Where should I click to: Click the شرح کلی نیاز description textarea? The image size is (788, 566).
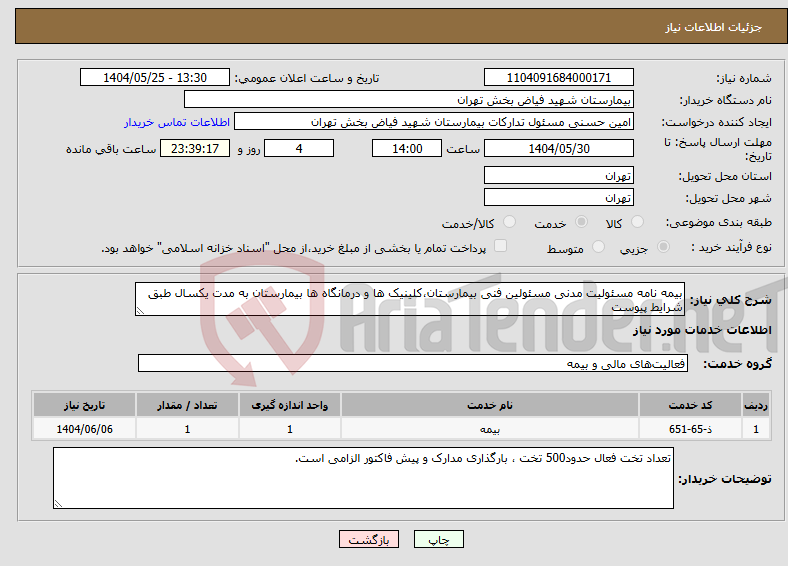pos(410,299)
